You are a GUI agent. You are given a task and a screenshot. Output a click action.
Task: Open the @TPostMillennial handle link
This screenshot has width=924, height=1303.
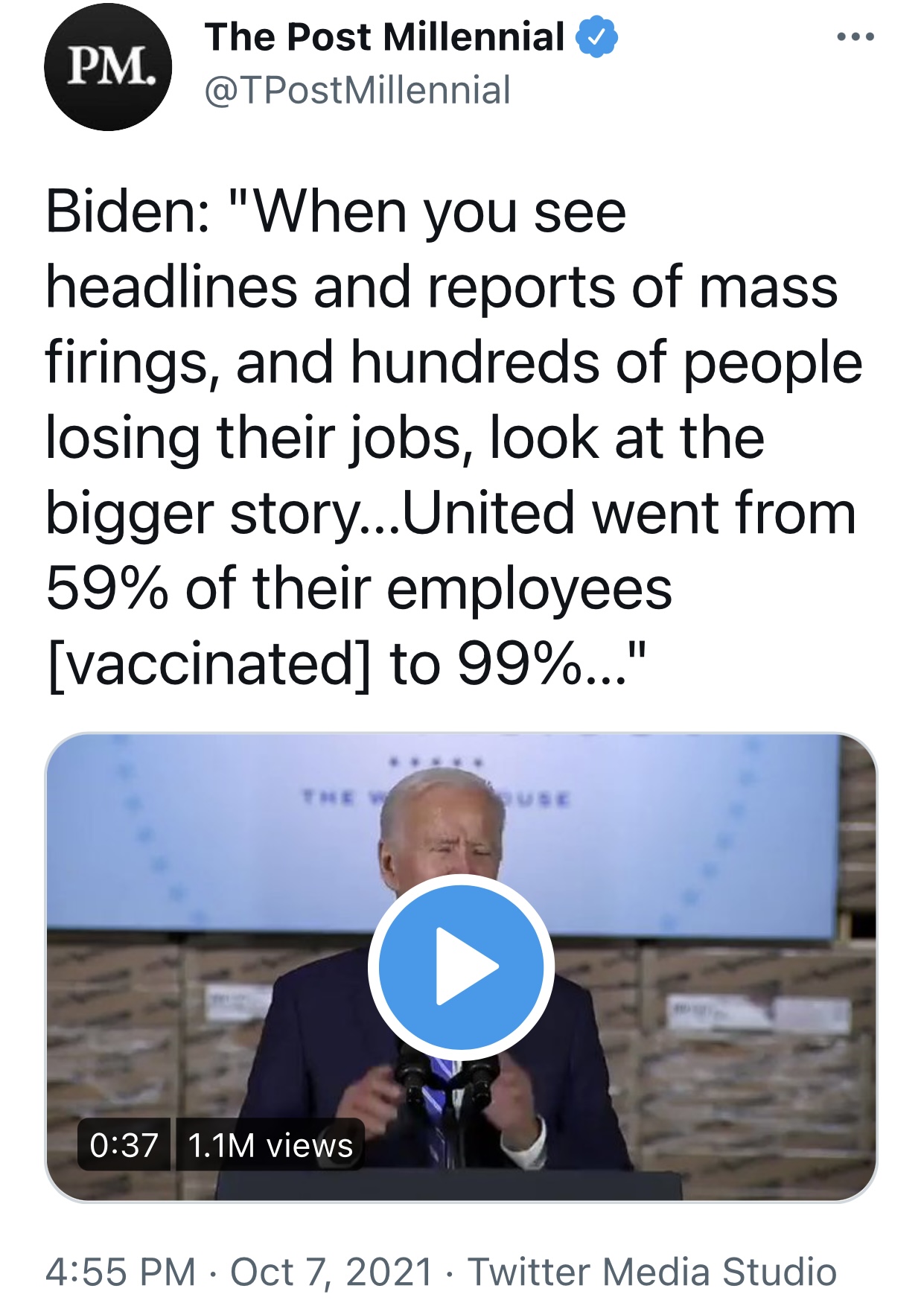[x=357, y=91]
